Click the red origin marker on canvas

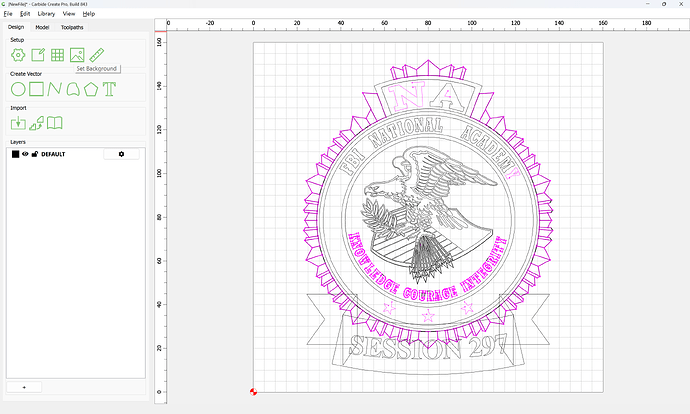tap(253, 392)
